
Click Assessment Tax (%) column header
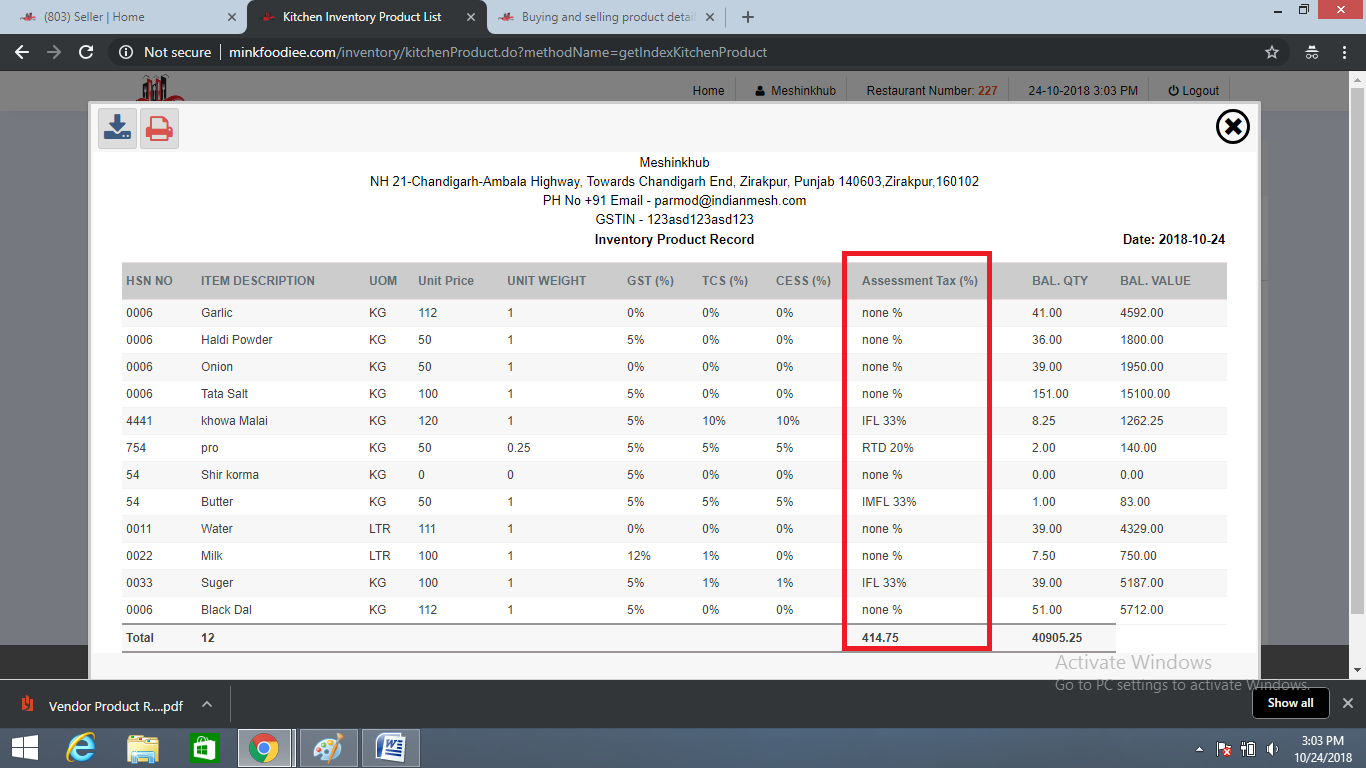[920, 281]
